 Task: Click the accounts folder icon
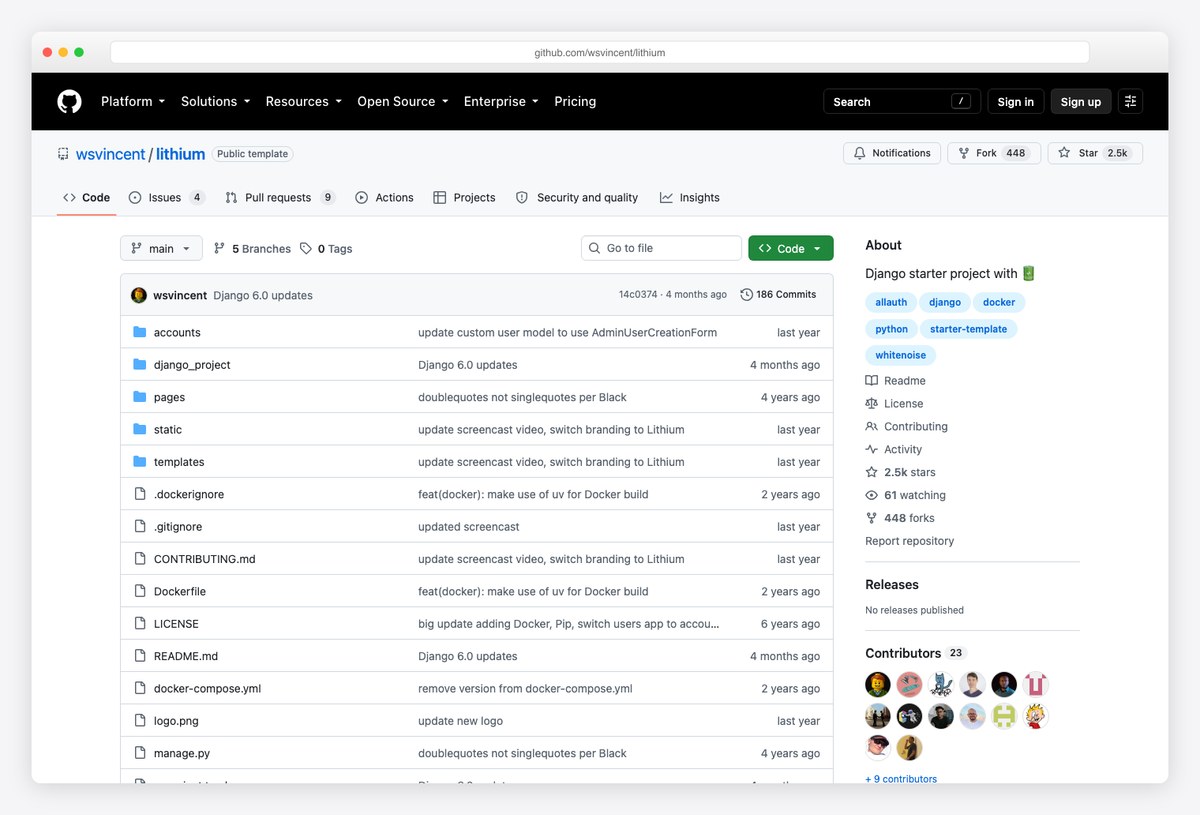[140, 332]
